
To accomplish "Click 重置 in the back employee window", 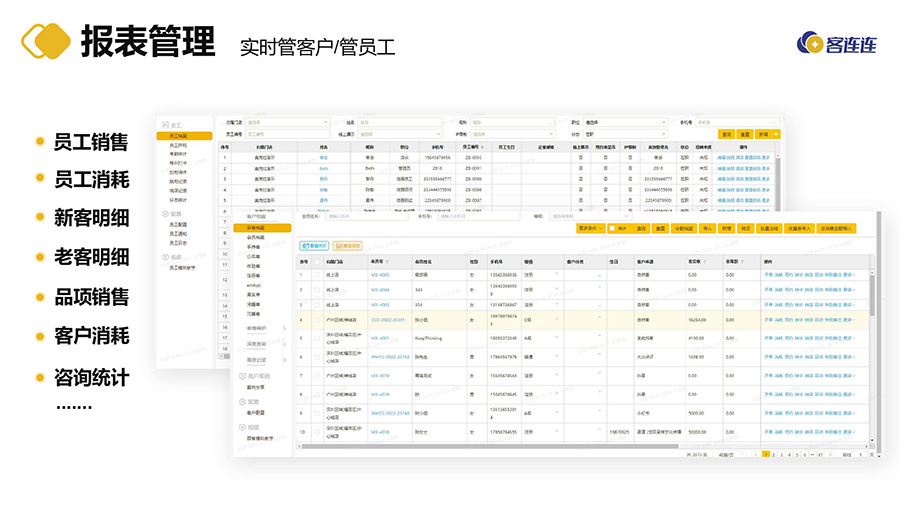I will pos(745,134).
